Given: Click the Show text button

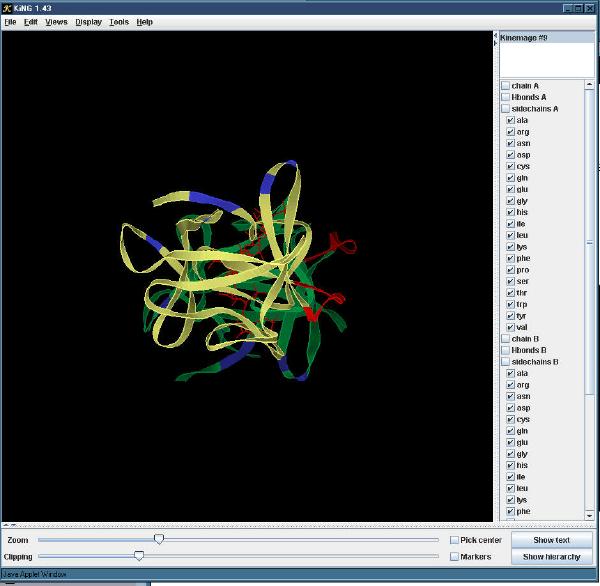Looking at the screenshot, I should coord(551,540).
